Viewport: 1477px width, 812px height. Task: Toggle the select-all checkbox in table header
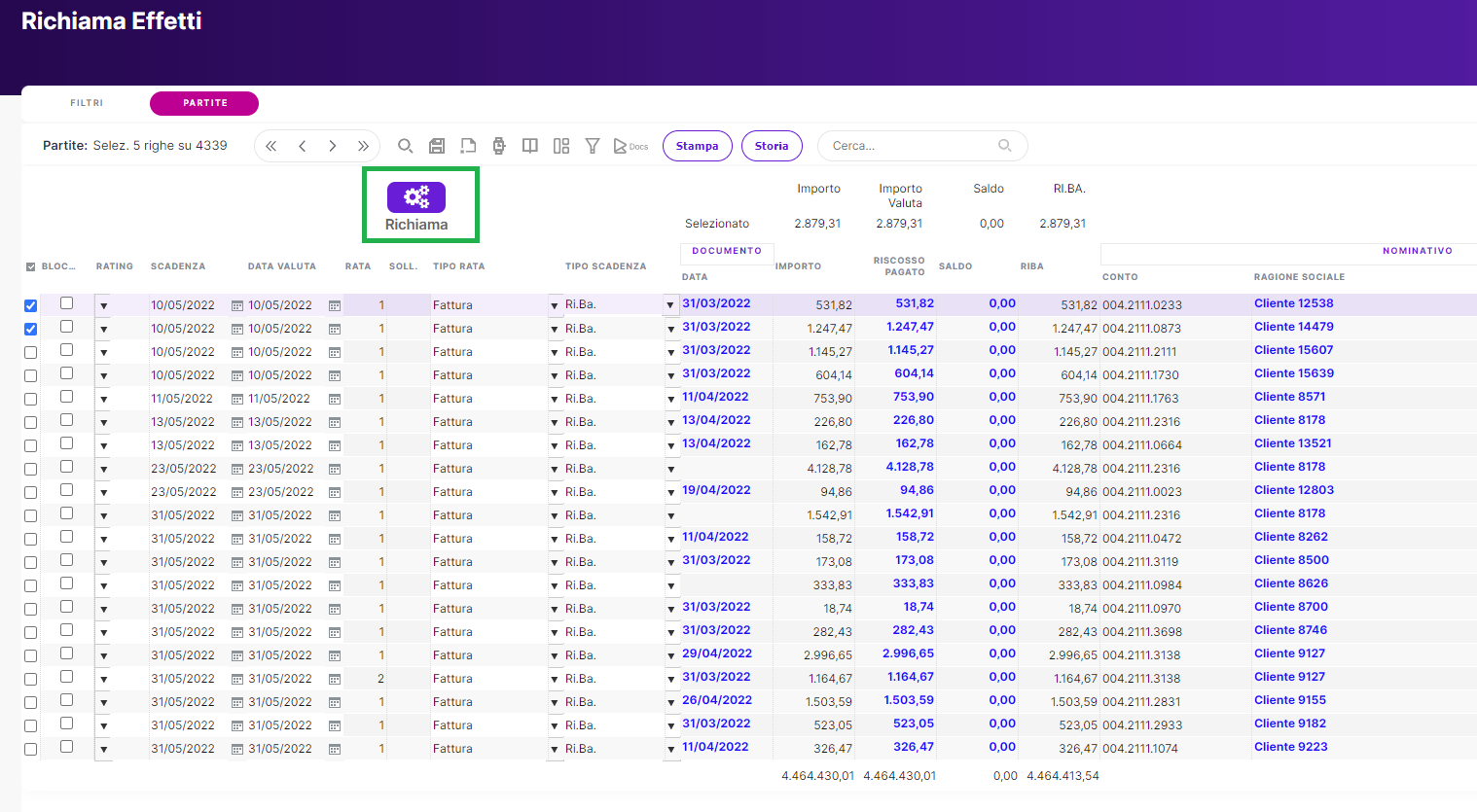31,266
